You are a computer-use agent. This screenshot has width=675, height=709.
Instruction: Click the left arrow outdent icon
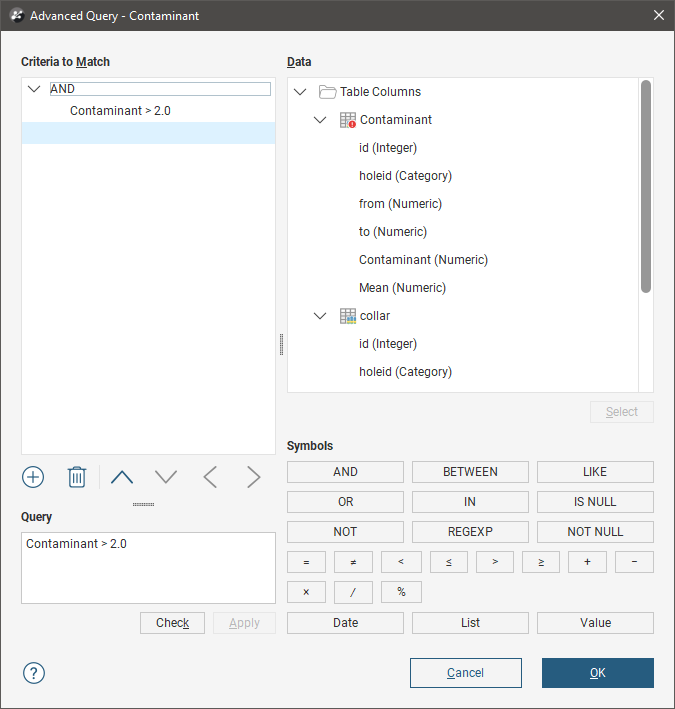coord(210,477)
